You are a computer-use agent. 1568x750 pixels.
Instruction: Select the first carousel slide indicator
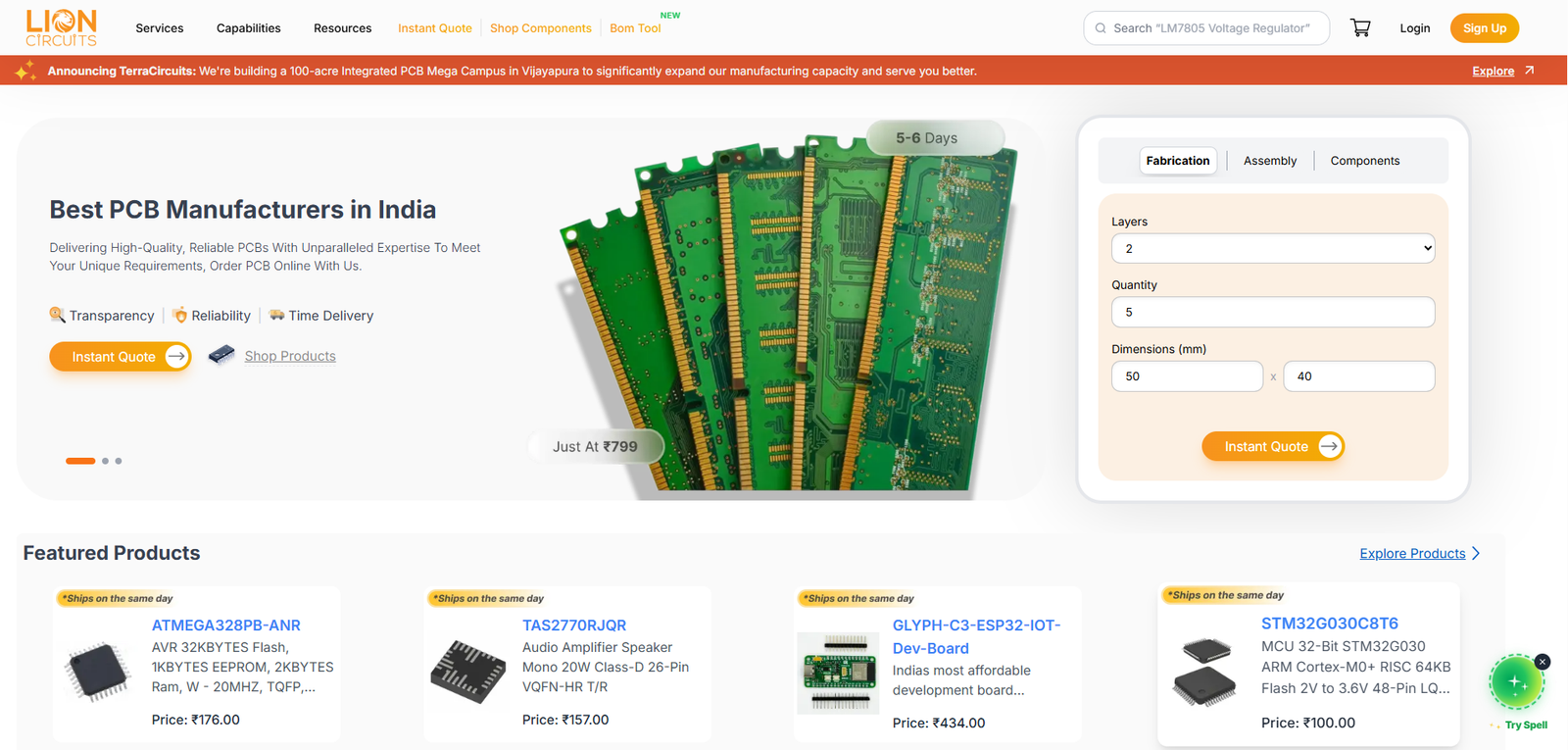80,461
